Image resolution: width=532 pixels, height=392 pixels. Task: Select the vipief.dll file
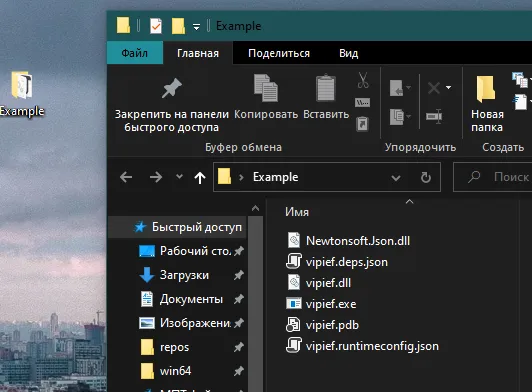pos(319,283)
